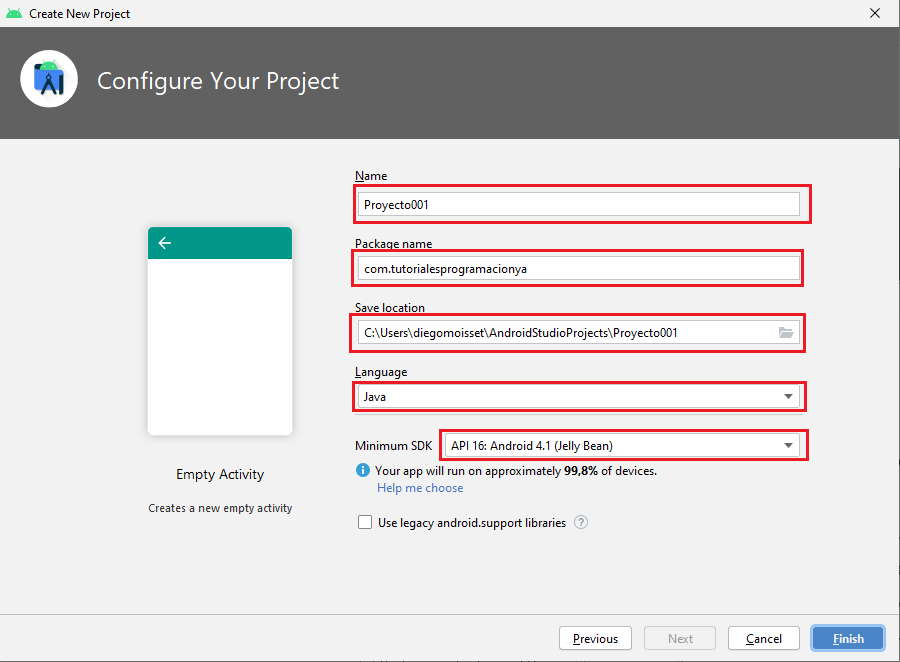
Task: Click the Empty Activity preview thumbnail
Action: click(220, 331)
